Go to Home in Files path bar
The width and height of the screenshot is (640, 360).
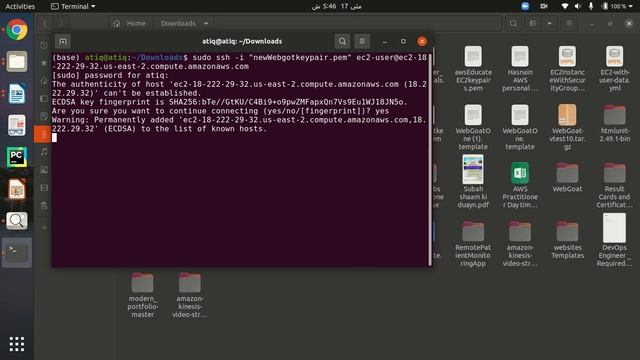tap(130, 24)
